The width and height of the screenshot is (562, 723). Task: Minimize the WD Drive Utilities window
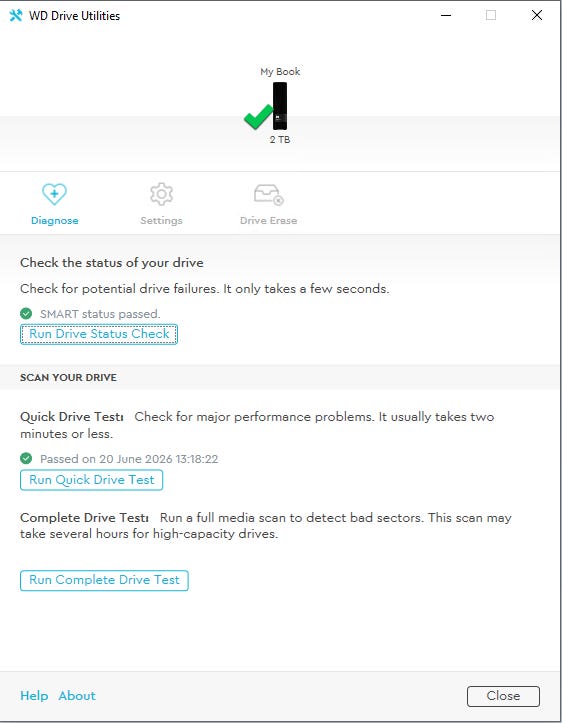point(446,15)
